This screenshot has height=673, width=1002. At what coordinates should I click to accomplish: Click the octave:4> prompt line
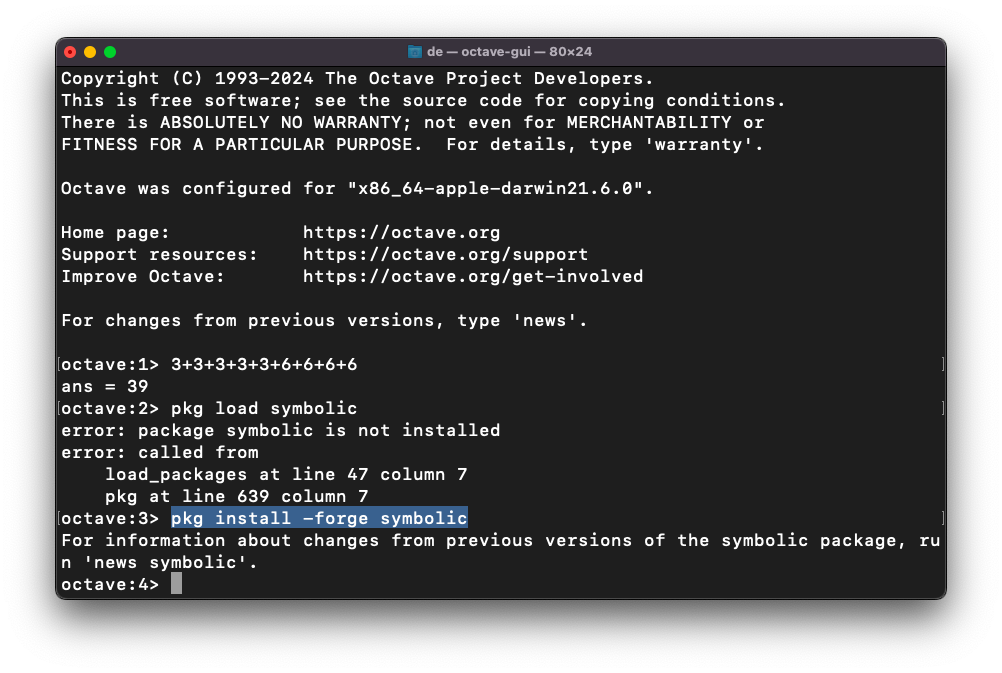[x=110, y=584]
